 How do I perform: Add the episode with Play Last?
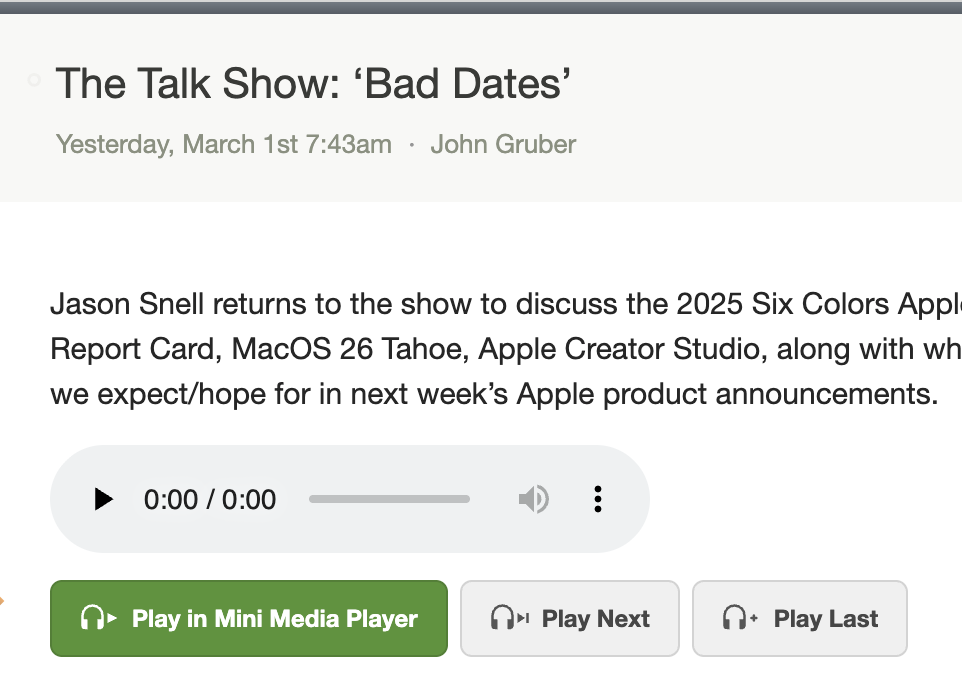[x=799, y=619]
